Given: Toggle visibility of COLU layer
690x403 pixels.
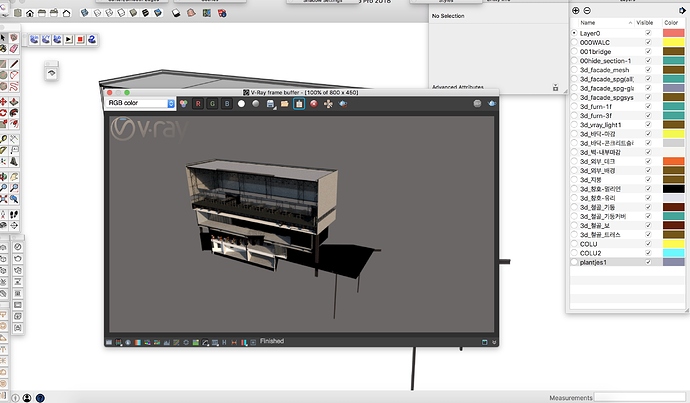Looking at the screenshot, I should click(648, 244).
